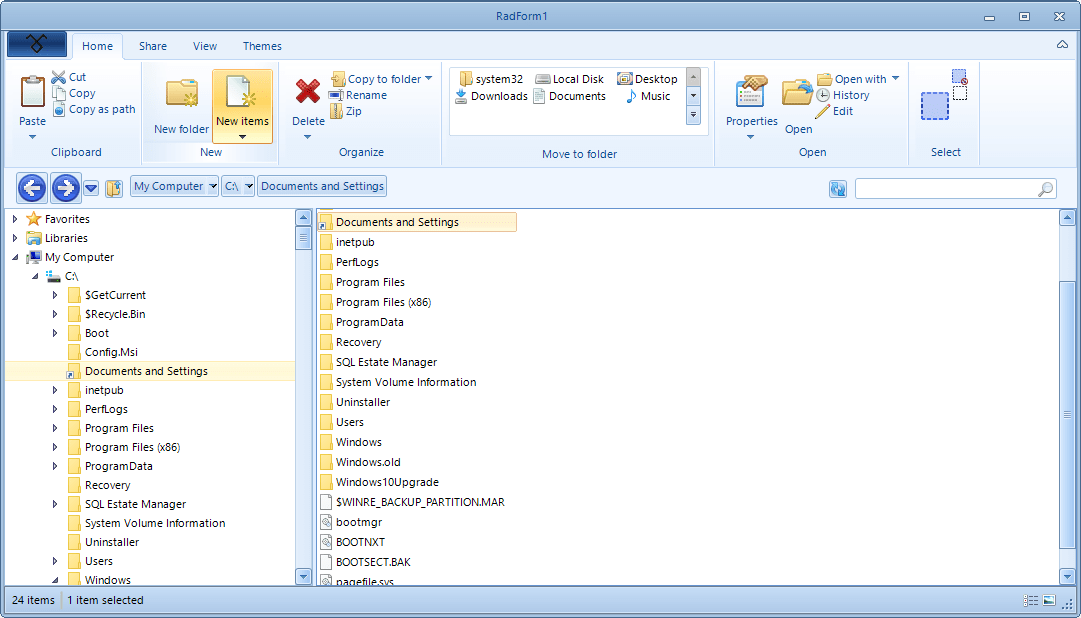This screenshot has width=1081, height=618.
Task: Click the back navigation arrow button
Action: point(31,187)
